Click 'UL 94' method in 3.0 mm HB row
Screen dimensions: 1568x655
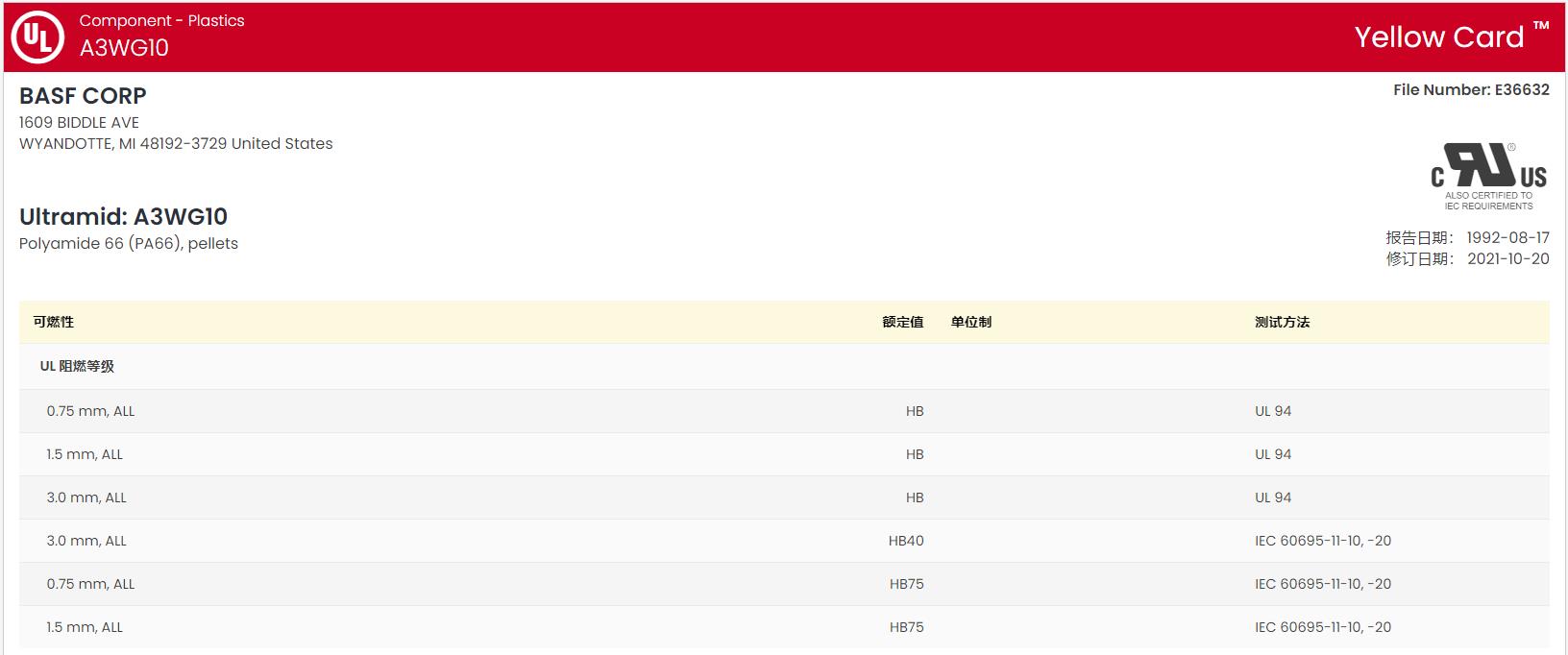(x=1273, y=497)
